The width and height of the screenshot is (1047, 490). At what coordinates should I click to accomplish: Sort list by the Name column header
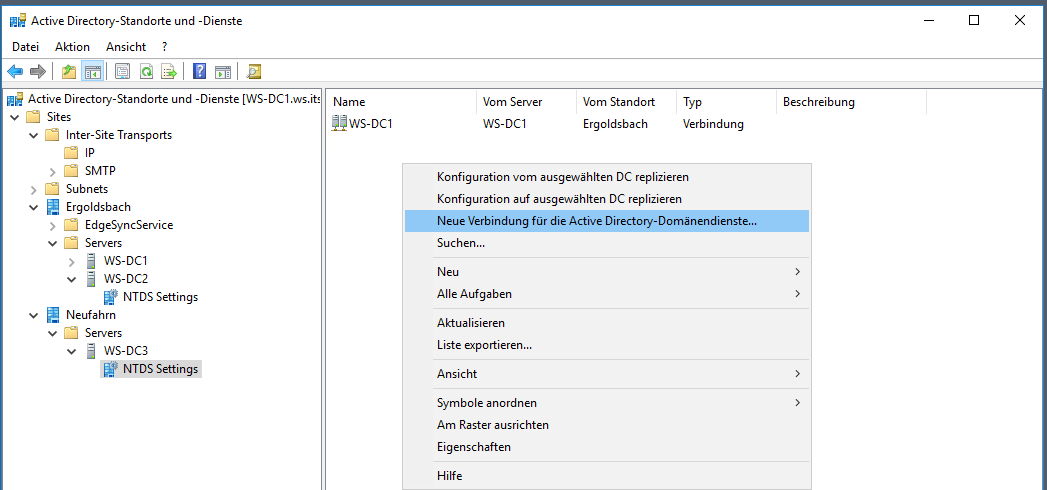(402, 102)
